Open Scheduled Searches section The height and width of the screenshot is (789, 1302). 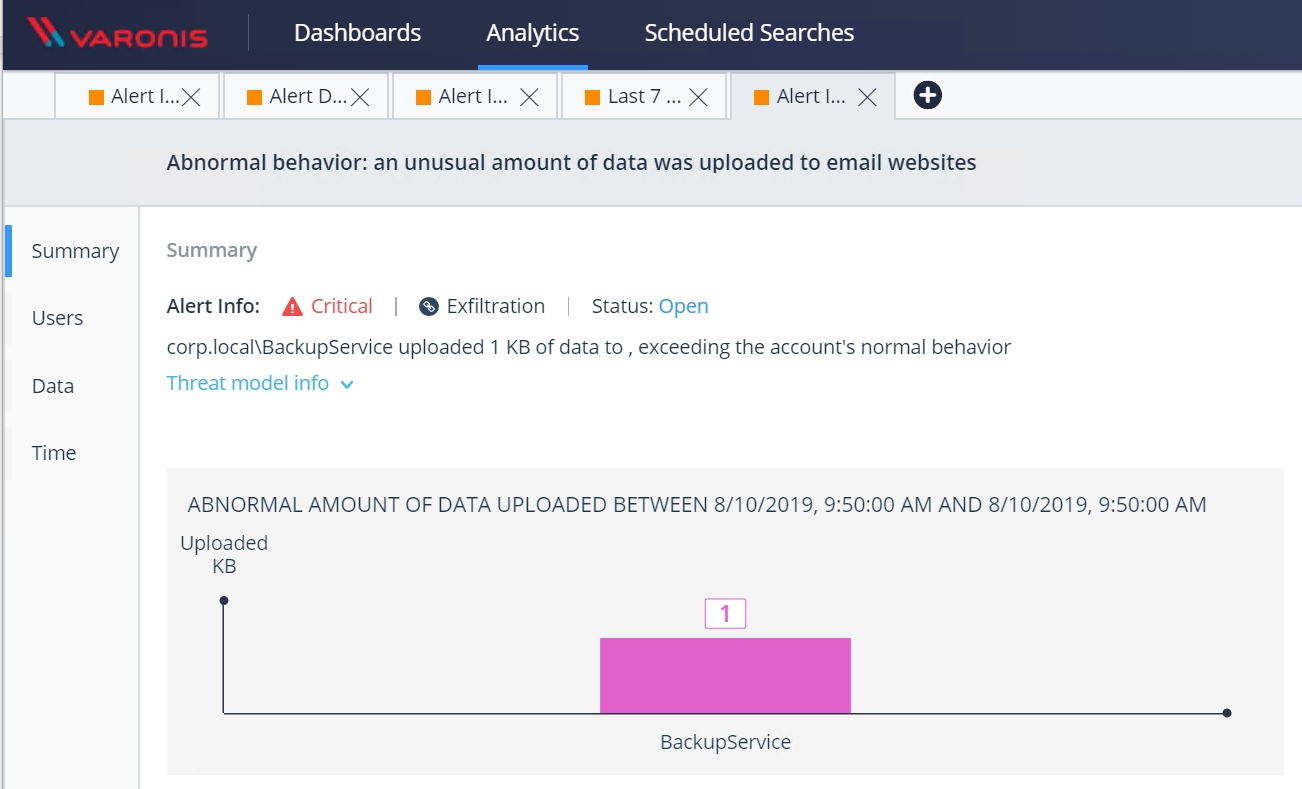[749, 33]
